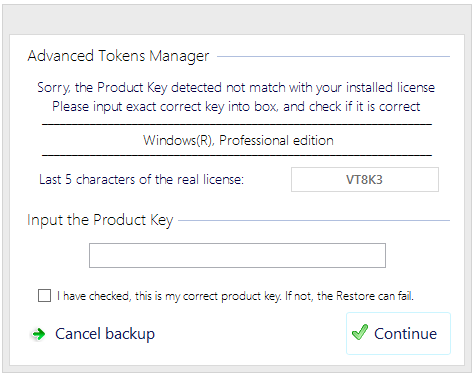The height and width of the screenshot is (378, 472).
Task: Click the gray title bar area
Action: [x=236, y=19]
